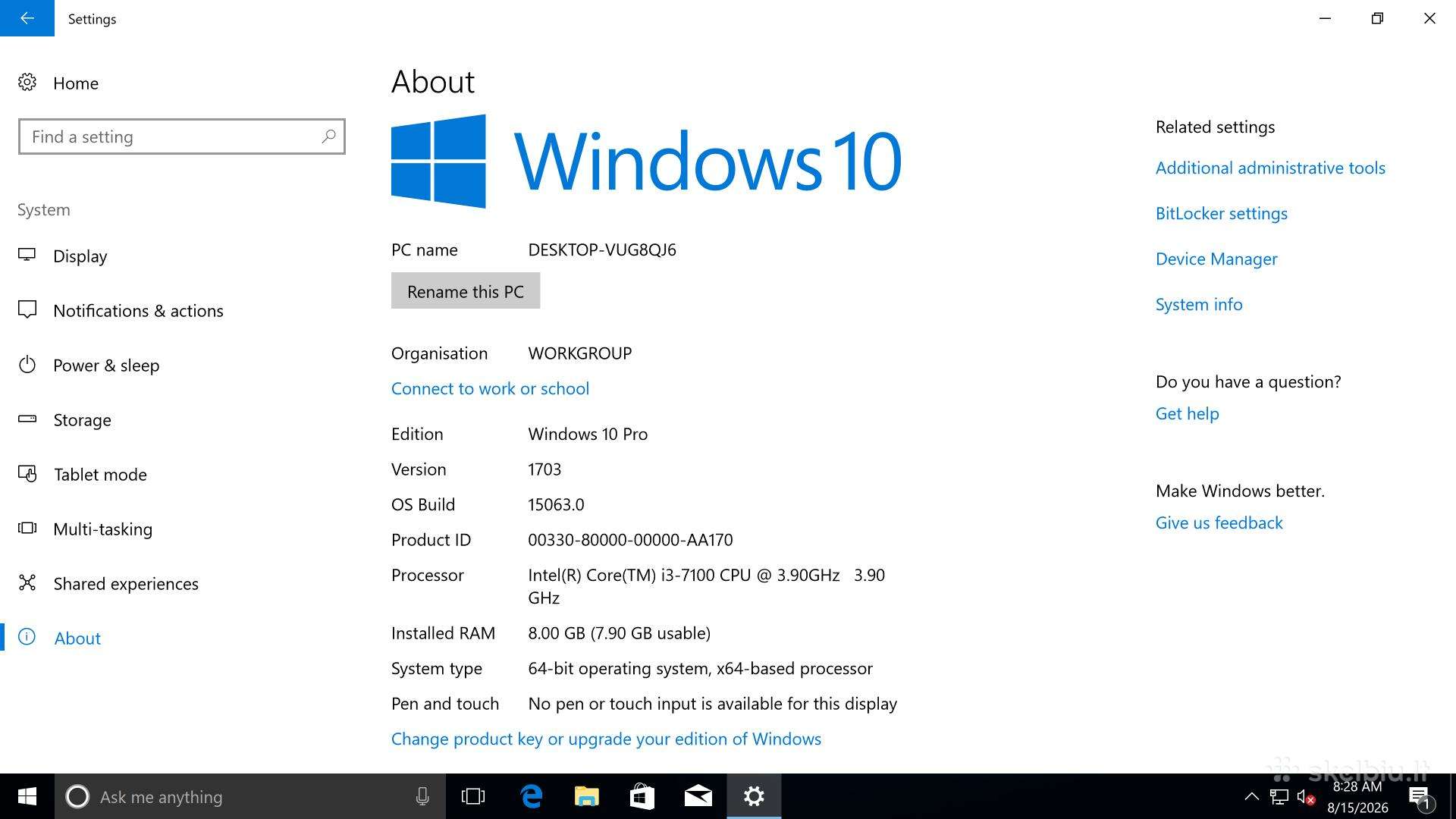This screenshot has height=819, width=1456.
Task: Select the Tablet mode icon
Action: click(x=27, y=474)
